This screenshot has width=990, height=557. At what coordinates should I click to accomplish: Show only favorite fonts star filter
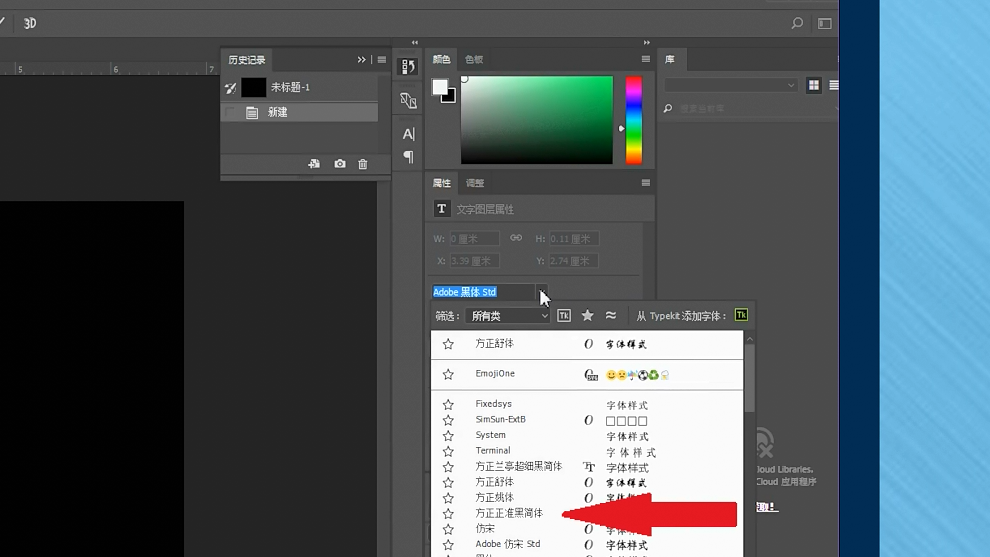click(587, 315)
